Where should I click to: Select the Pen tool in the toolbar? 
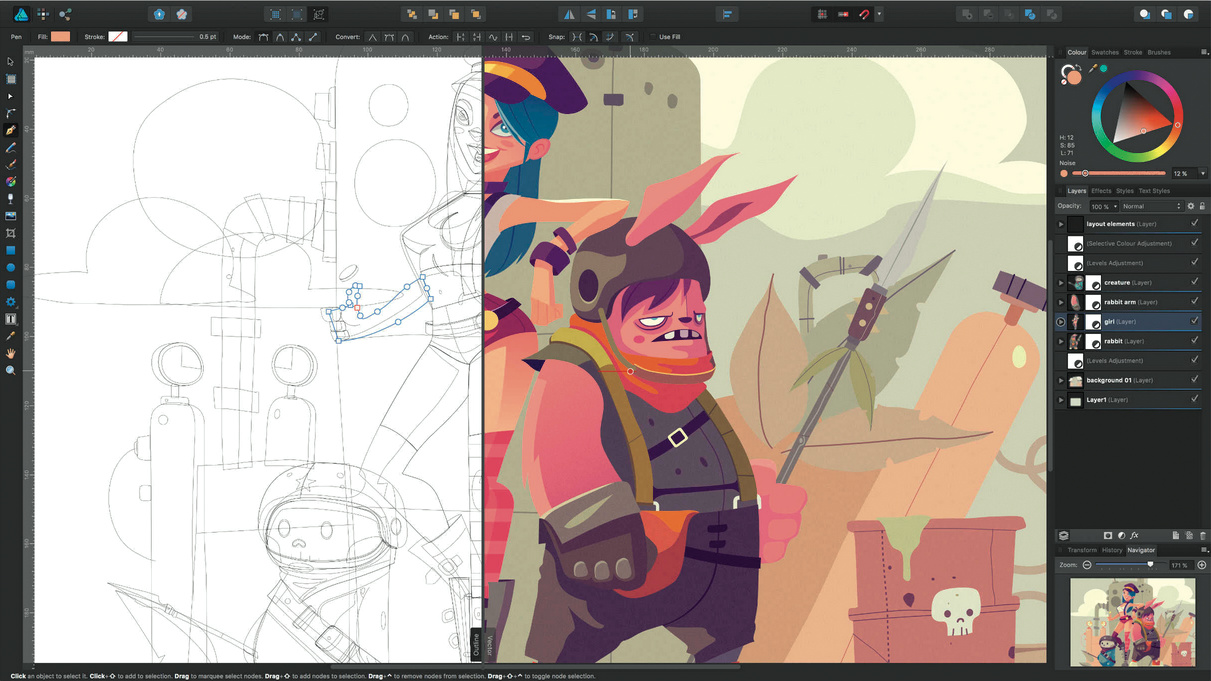tap(11, 130)
